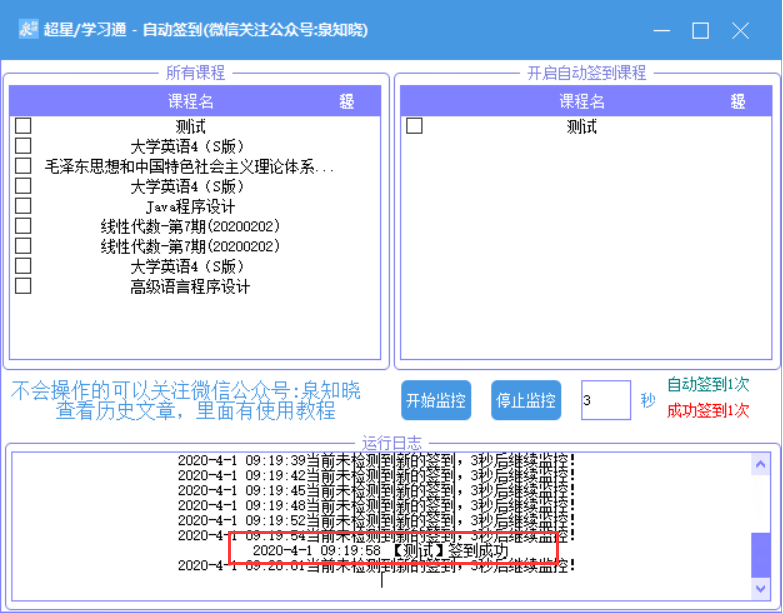
Task: Tick the Java程序设计 course checkbox
Action: click(x=23, y=206)
